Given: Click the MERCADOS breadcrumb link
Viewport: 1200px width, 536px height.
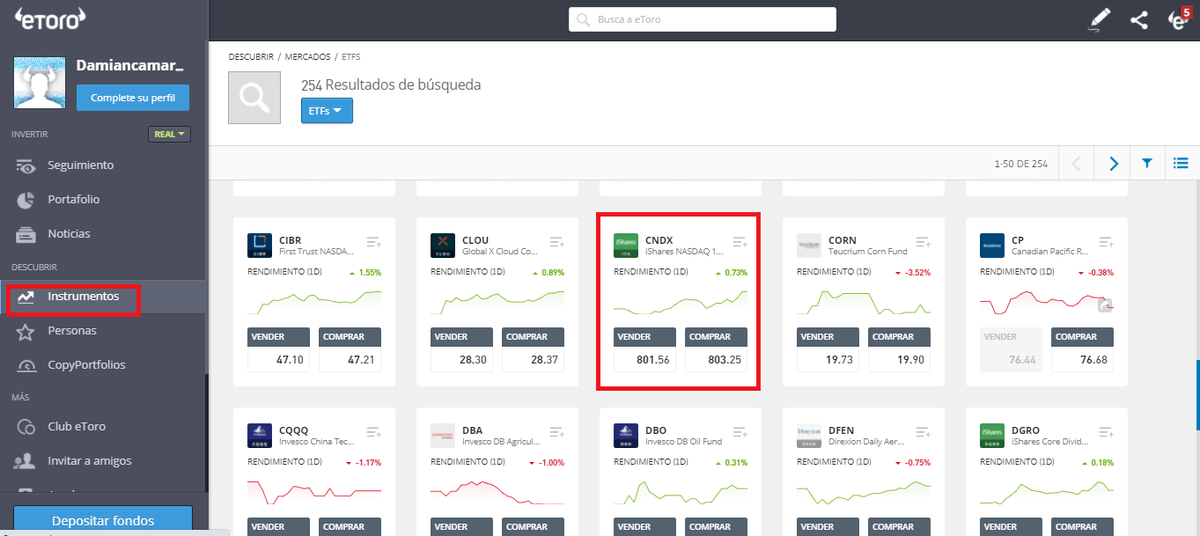Looking at the screenshot, I should coord(308,57).
